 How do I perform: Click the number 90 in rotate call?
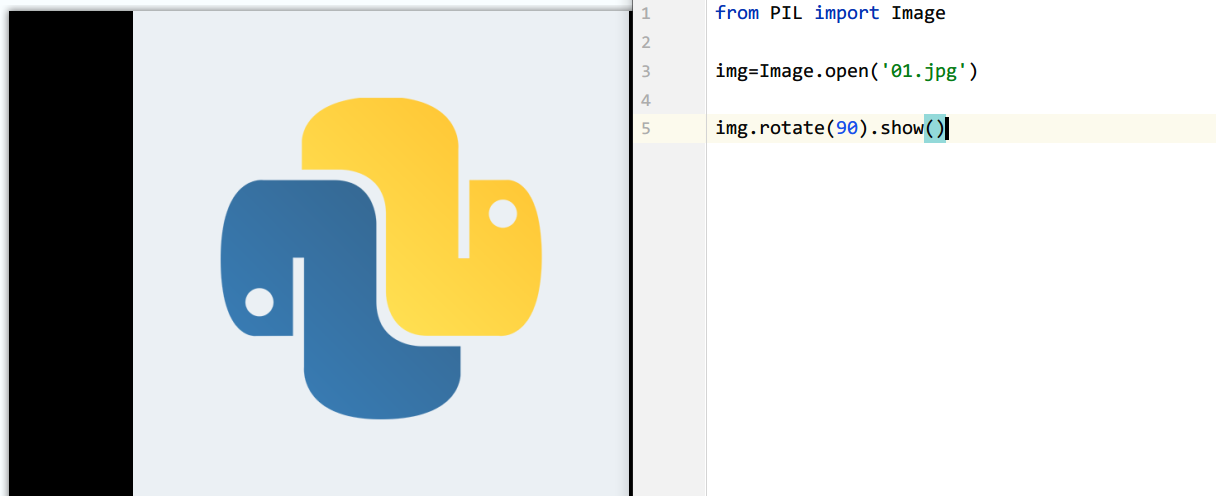pos(847,129)
